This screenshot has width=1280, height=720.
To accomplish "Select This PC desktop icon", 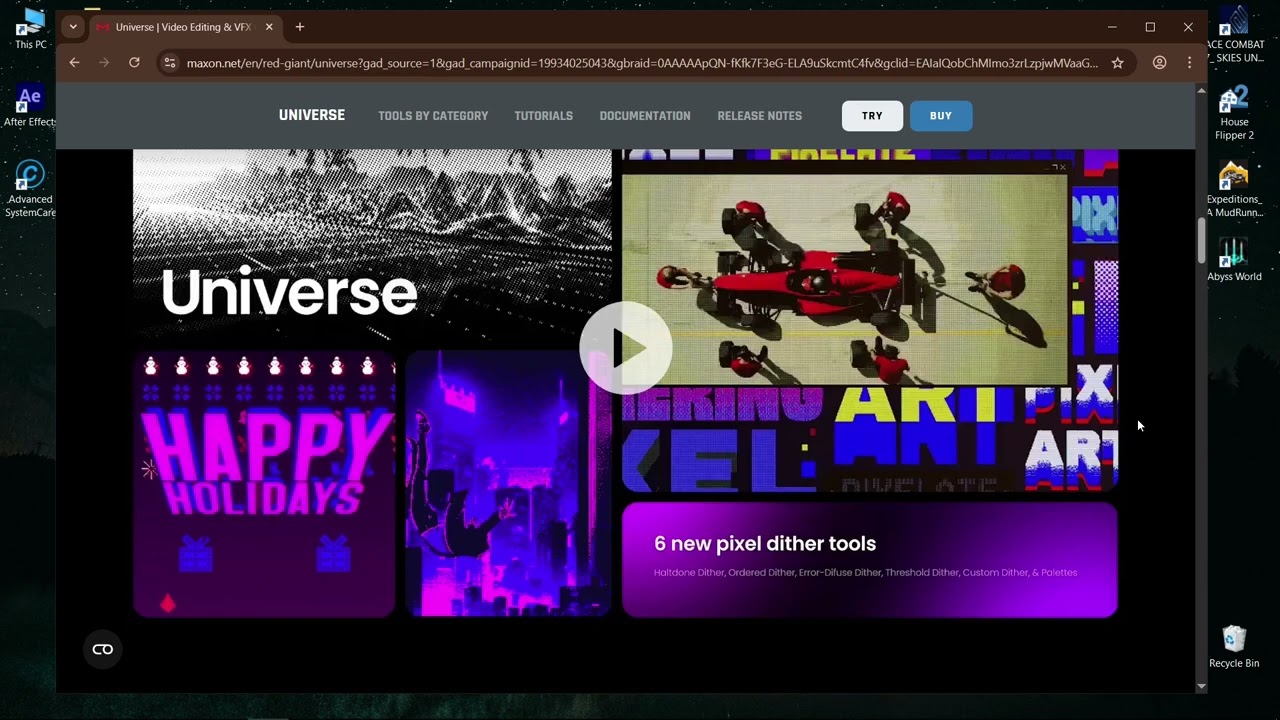I will (x=30, y=29).
